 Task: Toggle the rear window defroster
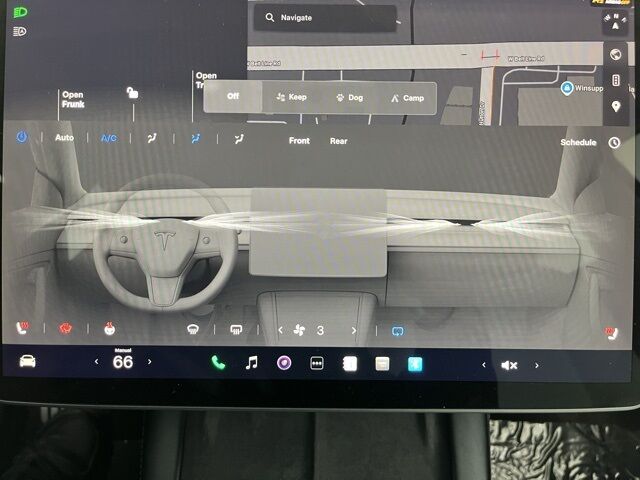tap(236, 329)
